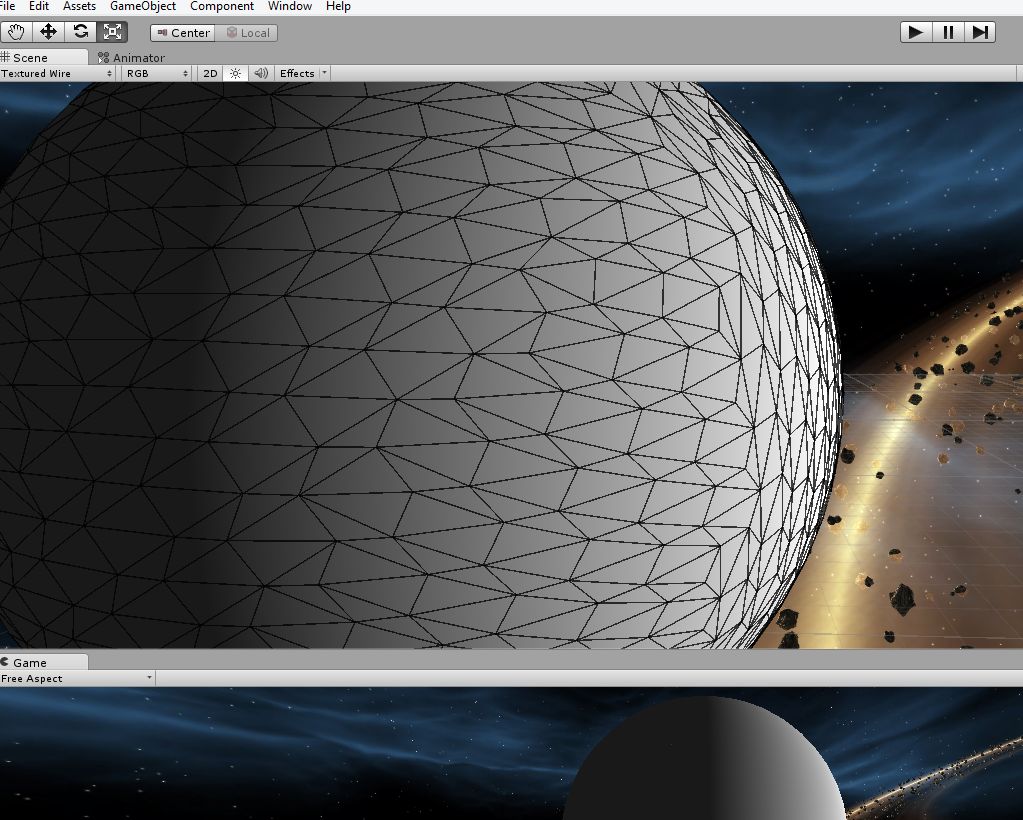Open the Textured Wire draw mode dropdown
1023x820 pixels.
click(57, 74)
